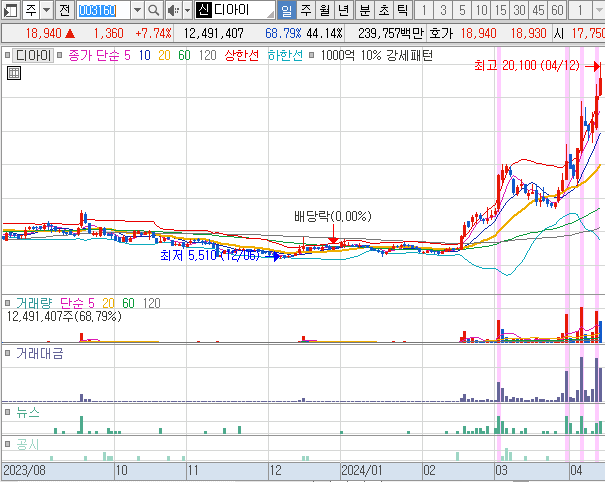This screenshot has height=482, width=605.
Task: Toggle the square marker before 공시
Action: 7,444
